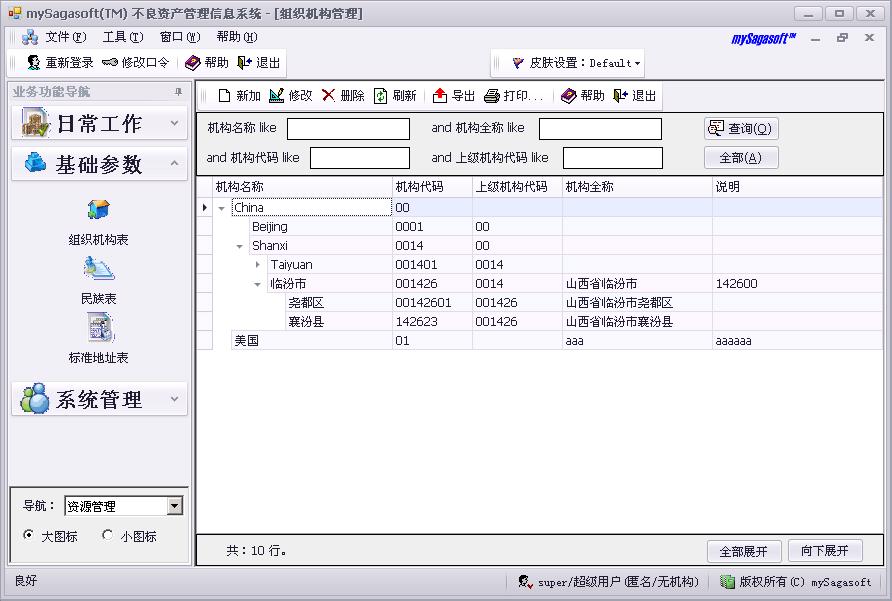Expand the System Management (系统管理) chevron
Viewport: 892px width, 601px height.
click(x=175, y=399)
